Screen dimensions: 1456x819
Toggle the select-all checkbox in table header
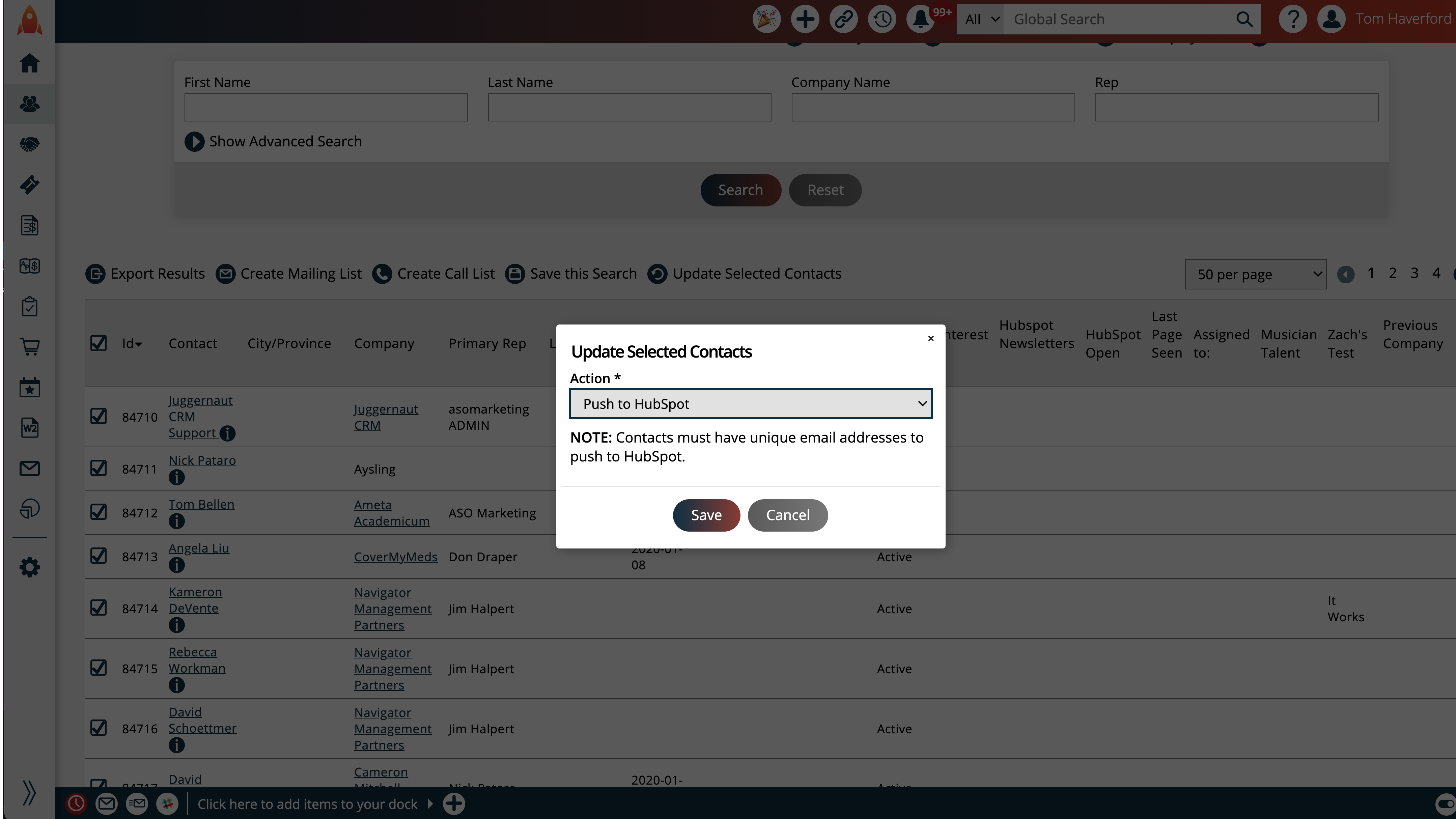tap(99, 343)
